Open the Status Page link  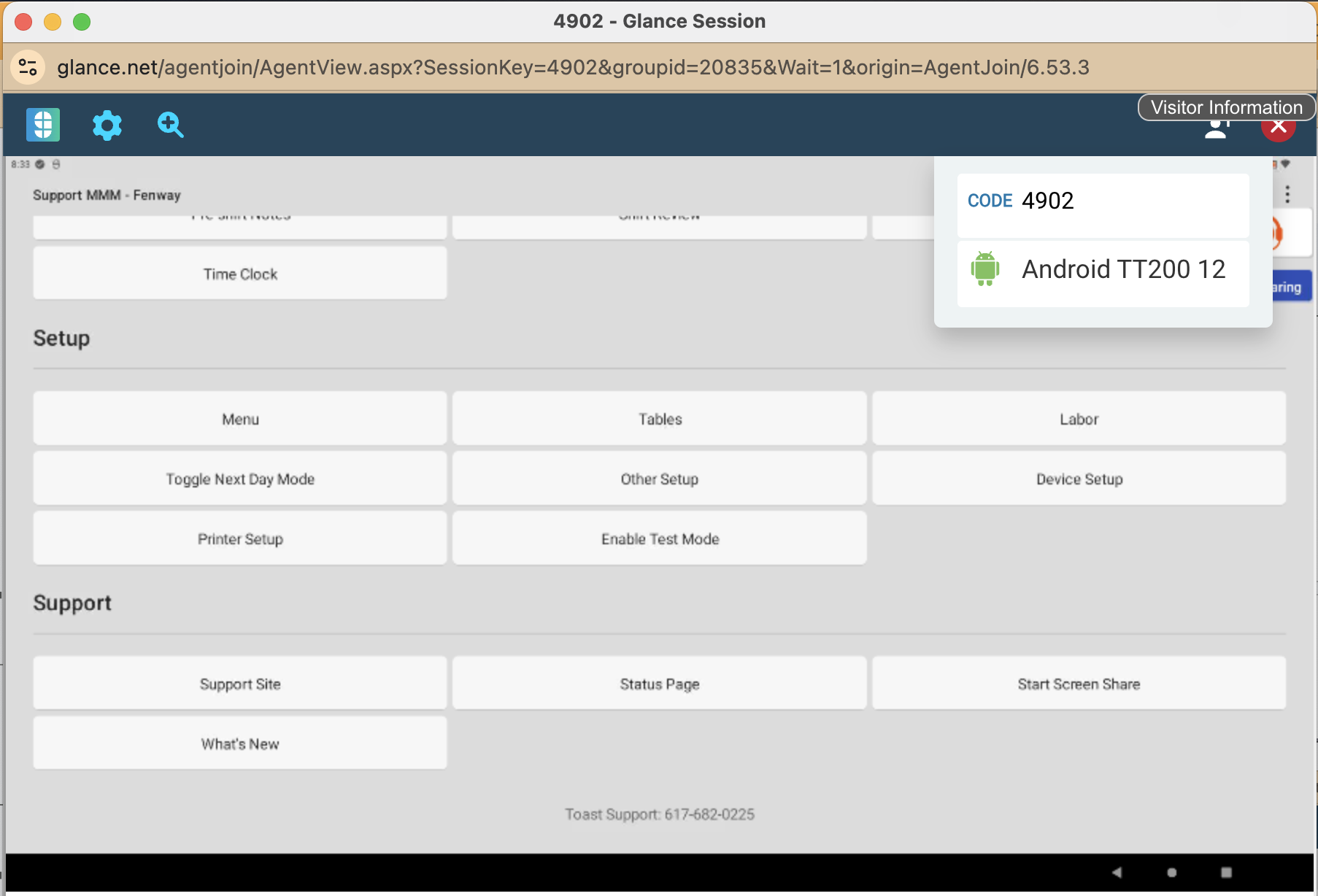click(x=659, y=684)
